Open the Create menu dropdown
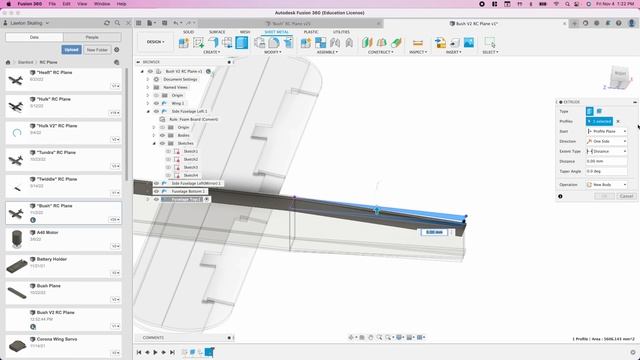This screenshot has width=640, height=360. pos(211,52)
